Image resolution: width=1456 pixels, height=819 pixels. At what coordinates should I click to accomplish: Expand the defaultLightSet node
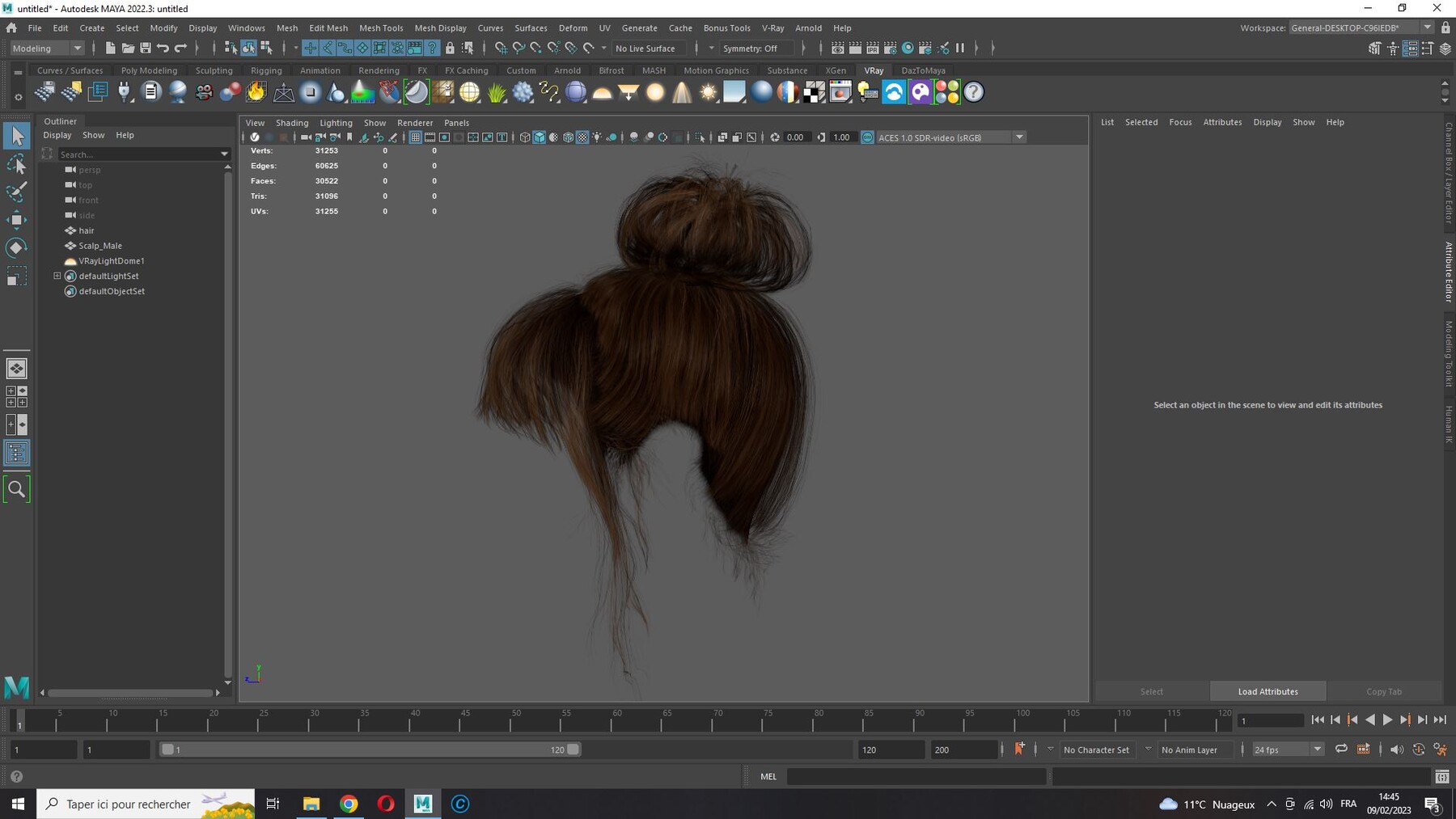57,276
